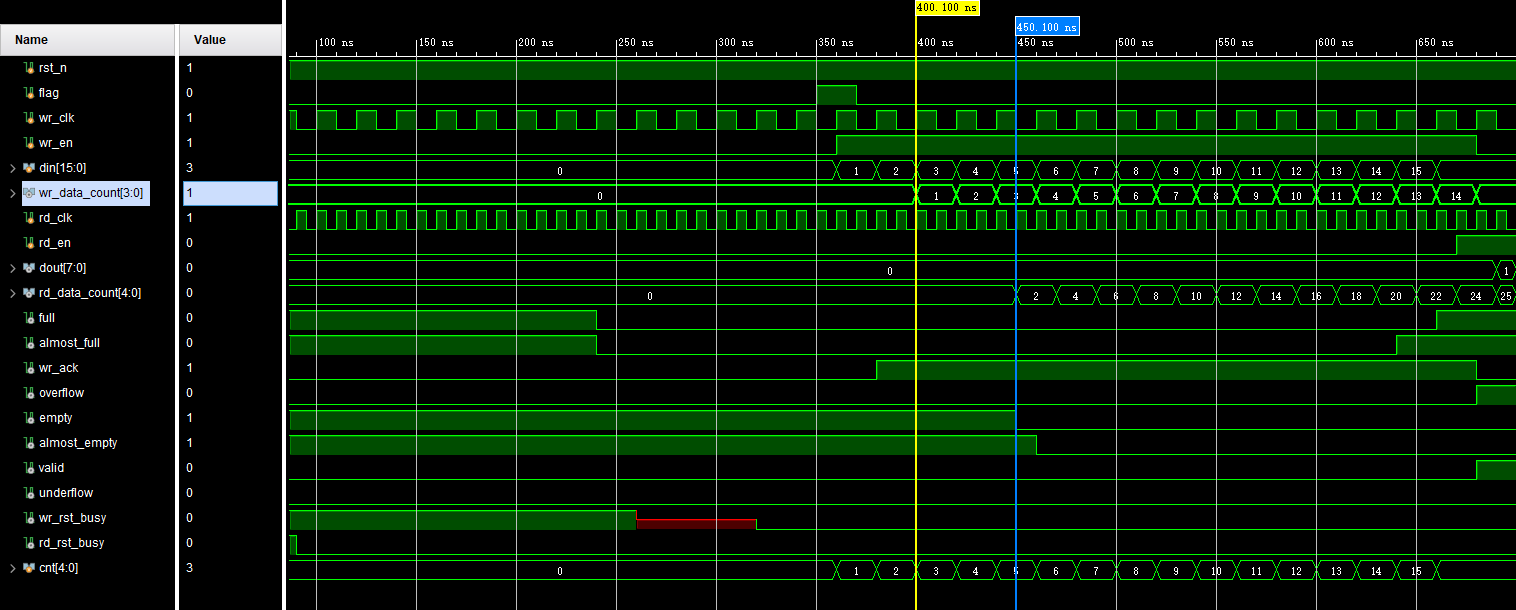The height and width of the screenshot is (610, 1516).
Task: Click the rd_en signal icon
Action: (x=29, y=243)
